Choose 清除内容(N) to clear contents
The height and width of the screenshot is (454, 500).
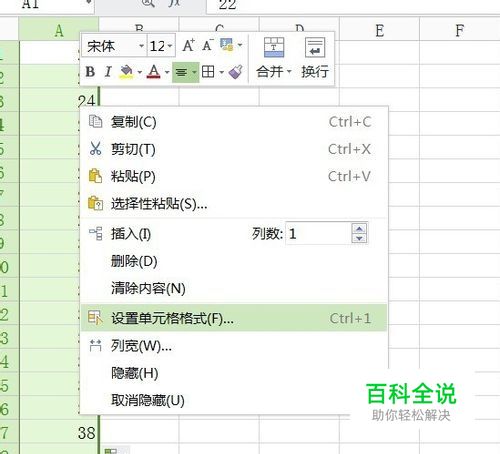pyautogui.click(x=234, y=288)
